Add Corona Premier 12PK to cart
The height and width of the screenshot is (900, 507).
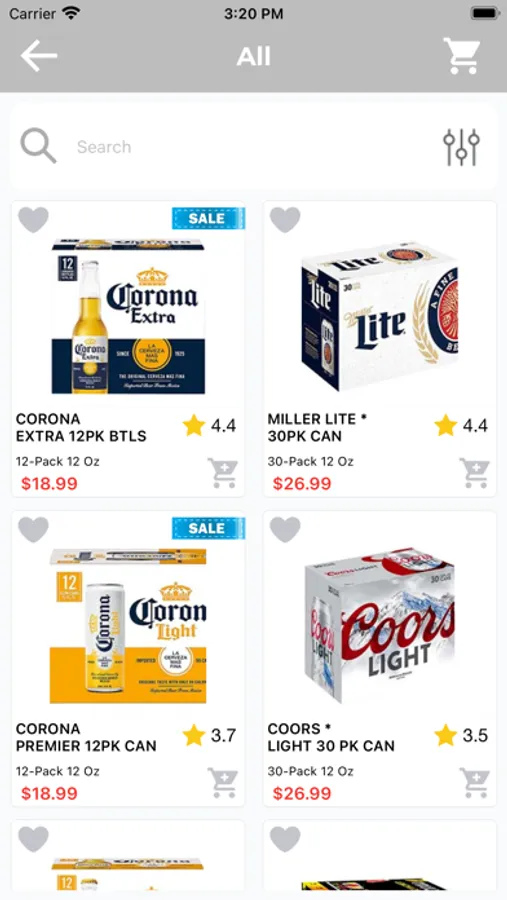[x=223, y=783]
